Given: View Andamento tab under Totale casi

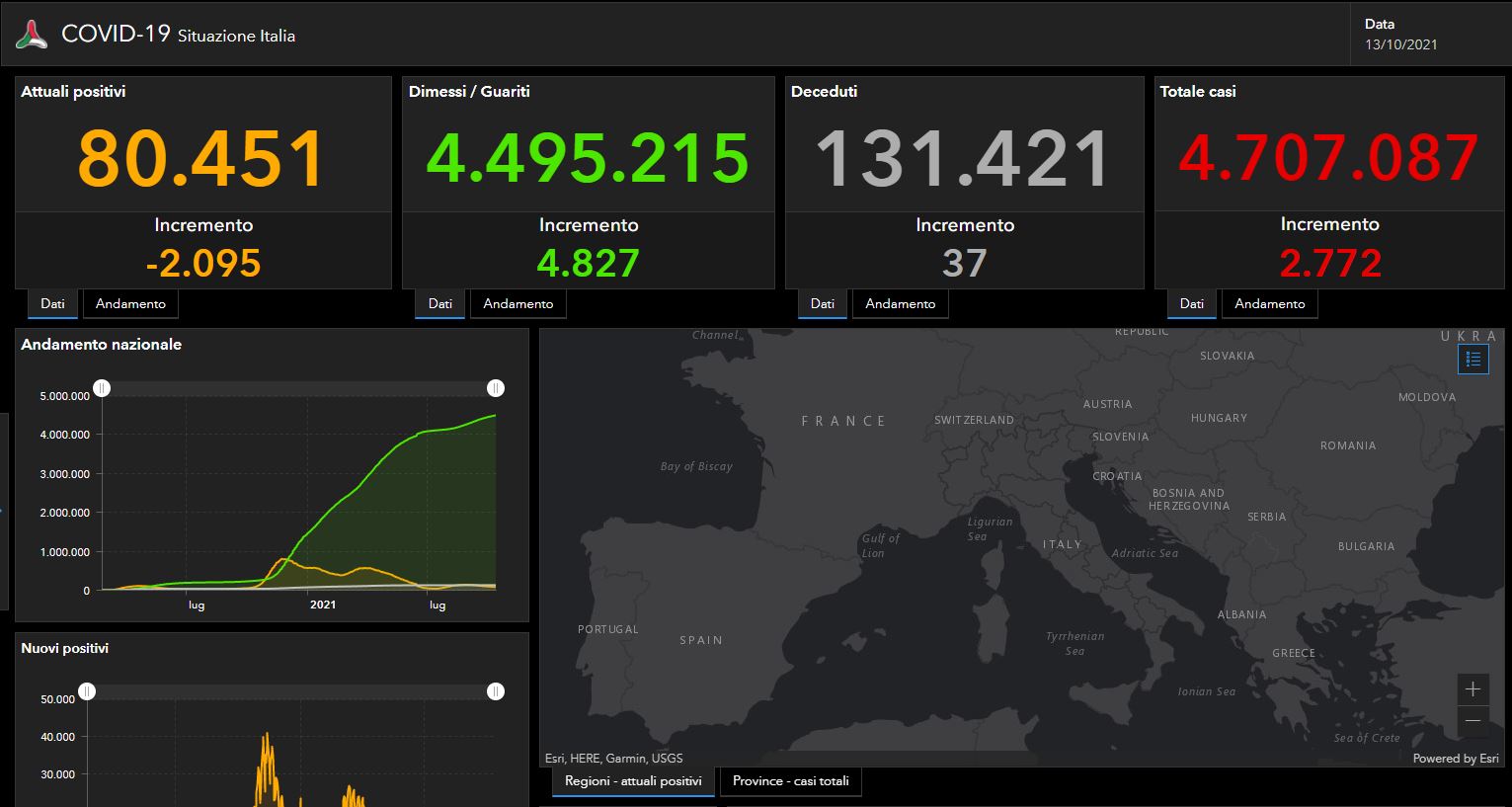Looking at the screenshot, I should pos(1269,303).
